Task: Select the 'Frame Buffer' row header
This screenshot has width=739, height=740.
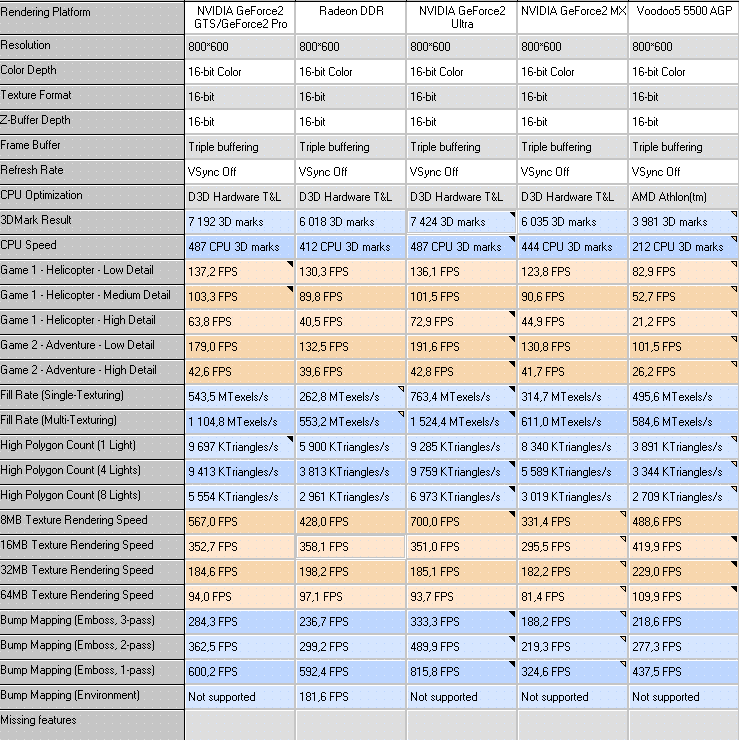Action: pos(92,147)
